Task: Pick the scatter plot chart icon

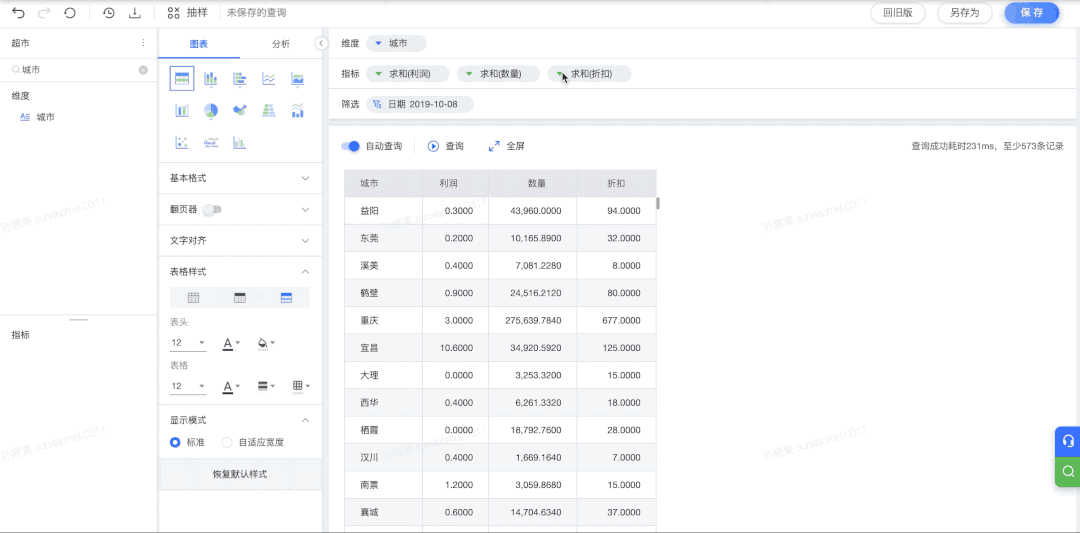Action: point(182,143)
